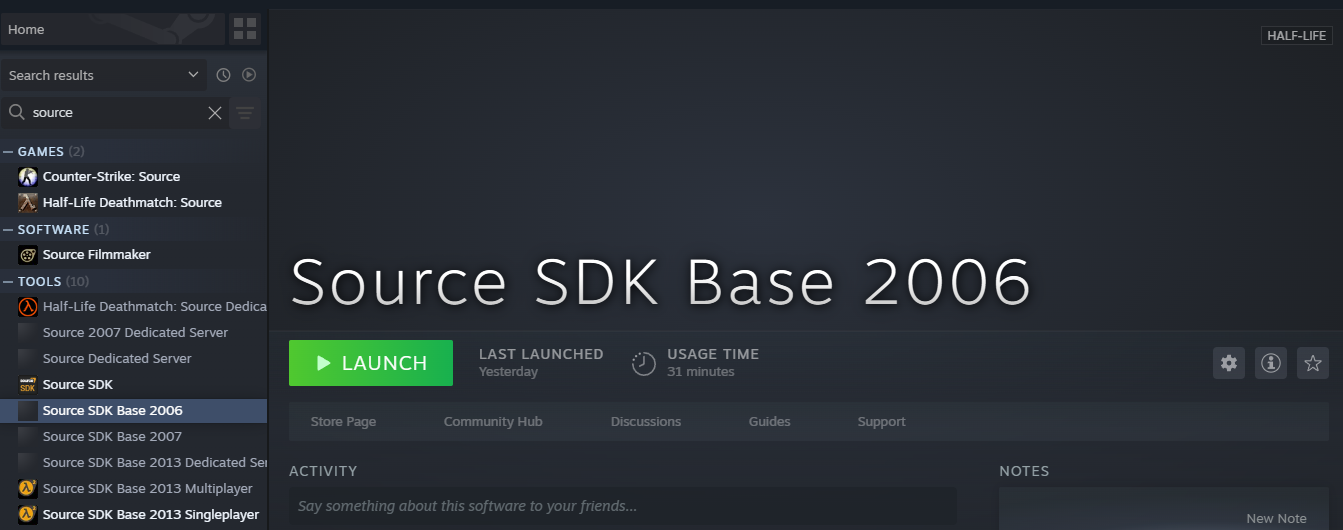The height and width of the screenshot is (530, 1343).
Task: Click Source Filmmaker app icon
Action: tap(28, 255)
